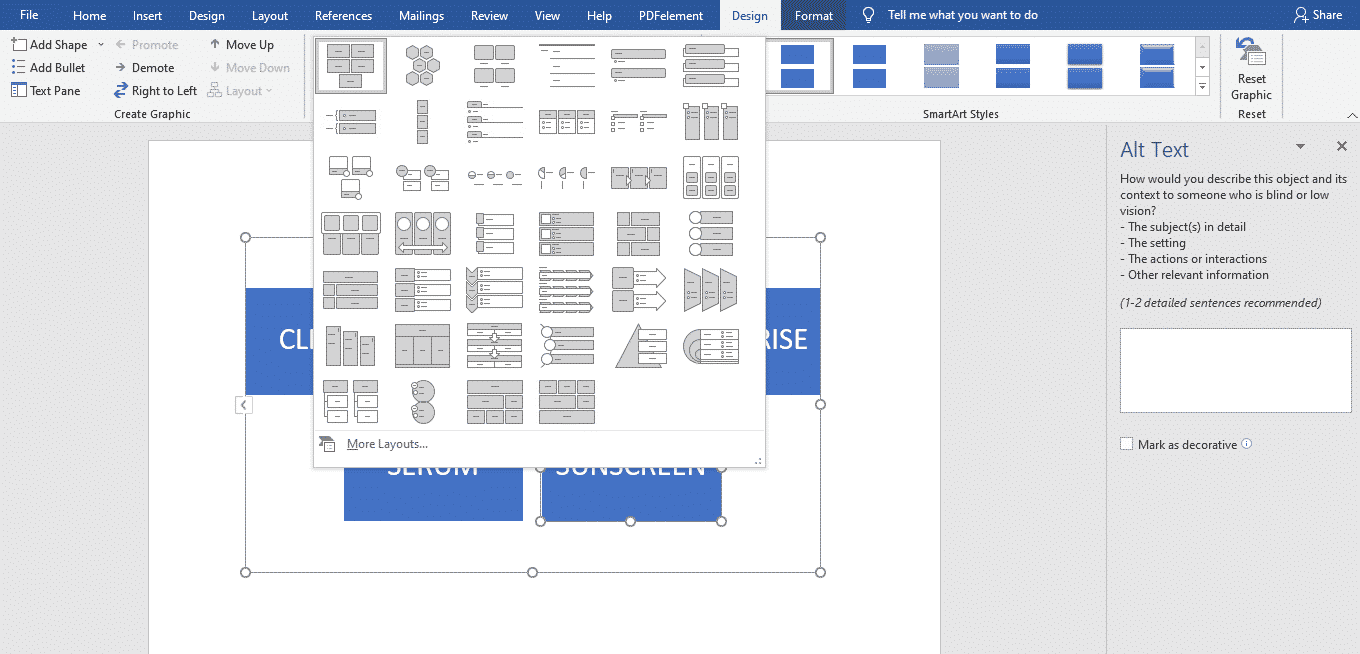1360x654 pixels.
Task: Select the pyramid list layout
Action: [x=639, y=345]
